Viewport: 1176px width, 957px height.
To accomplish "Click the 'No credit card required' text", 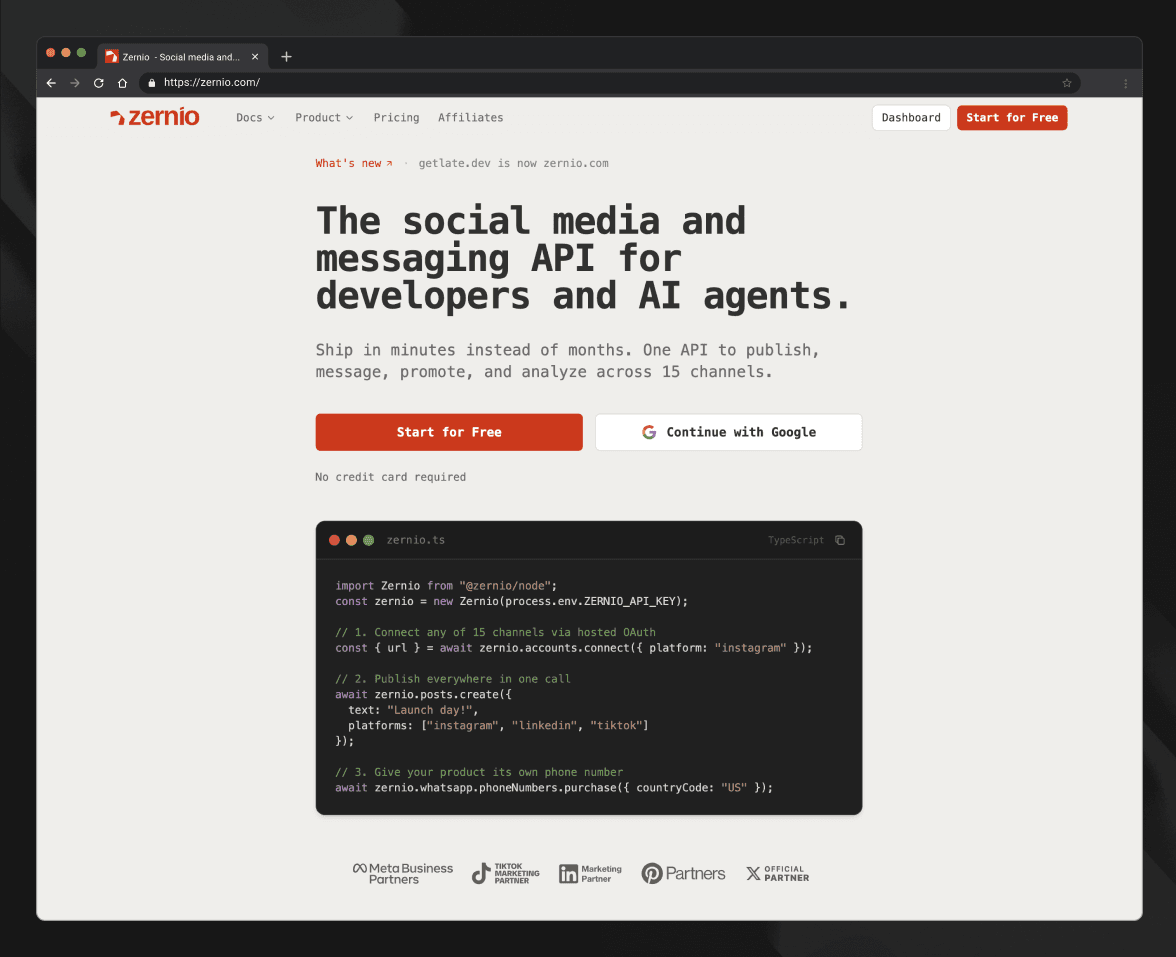I will click(390, 477).
